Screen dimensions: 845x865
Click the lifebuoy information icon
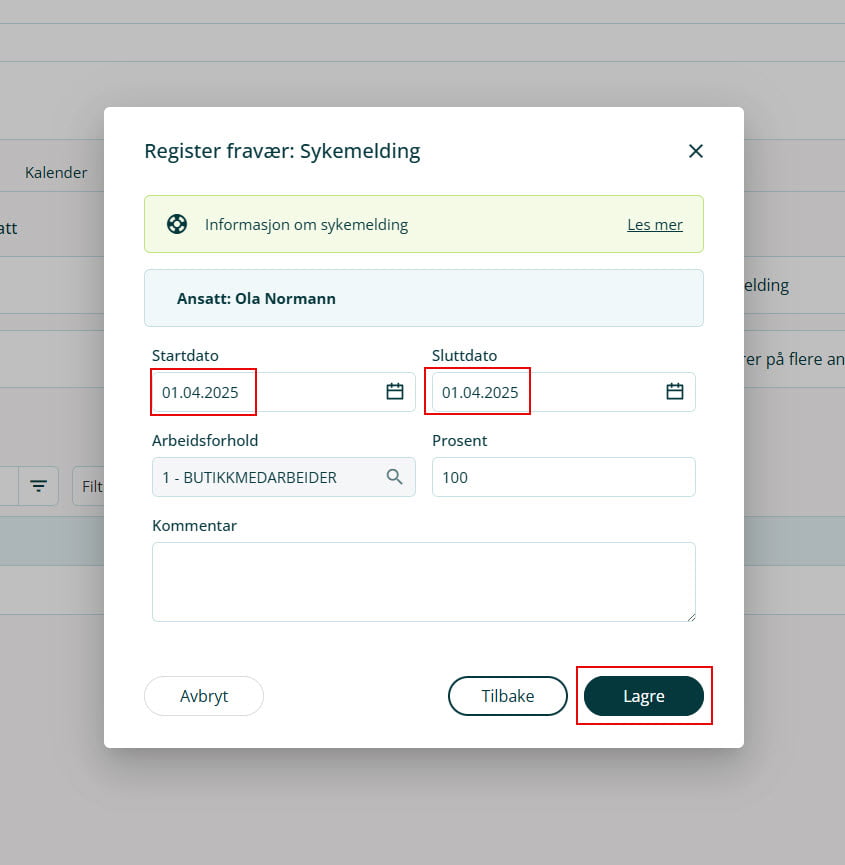point(177,224)
